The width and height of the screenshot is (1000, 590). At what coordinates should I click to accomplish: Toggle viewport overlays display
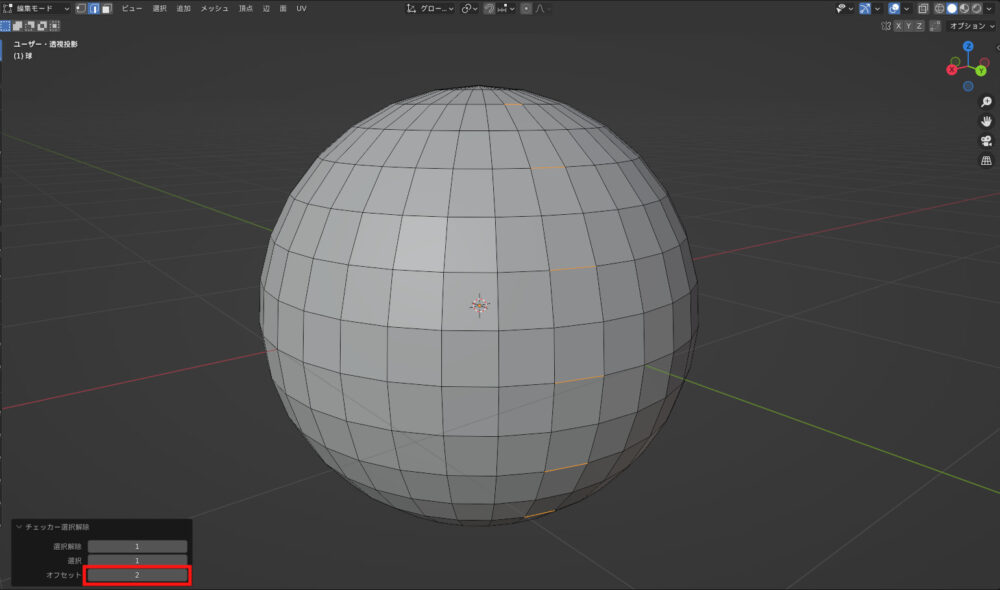point(894,8)
